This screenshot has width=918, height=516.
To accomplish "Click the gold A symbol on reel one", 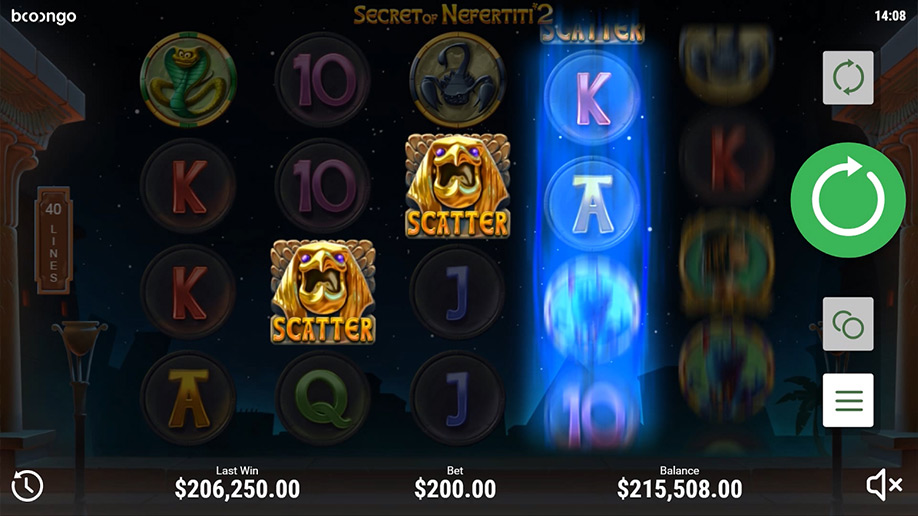I will [188, 398].
